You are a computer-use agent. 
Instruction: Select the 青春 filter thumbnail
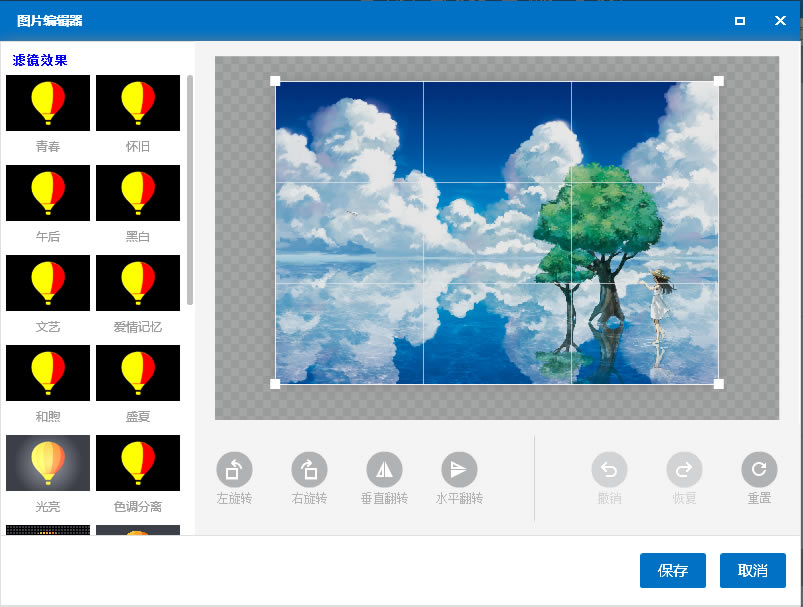click(48, 103)
